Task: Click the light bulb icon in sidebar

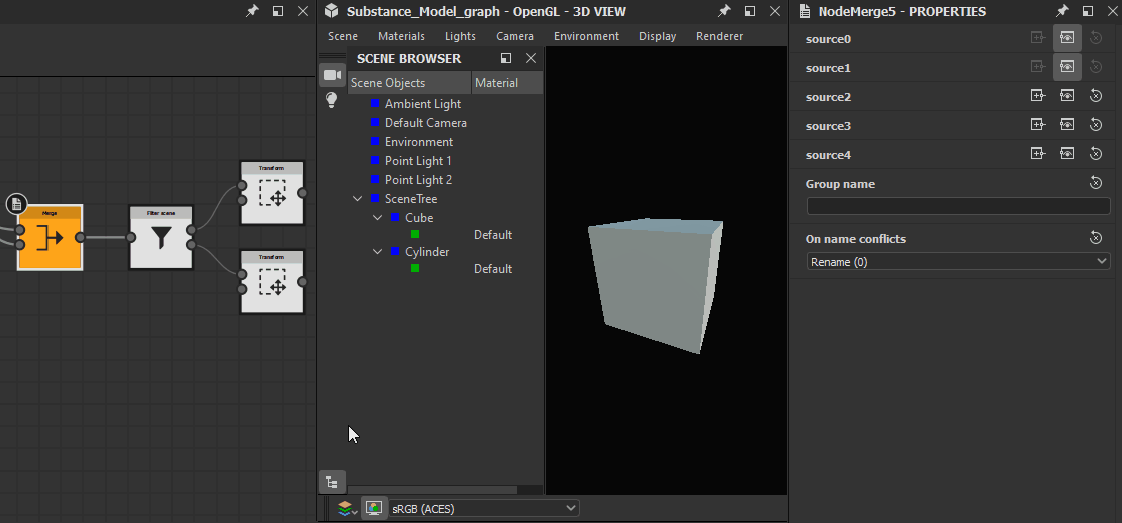Action: (332, 100)
